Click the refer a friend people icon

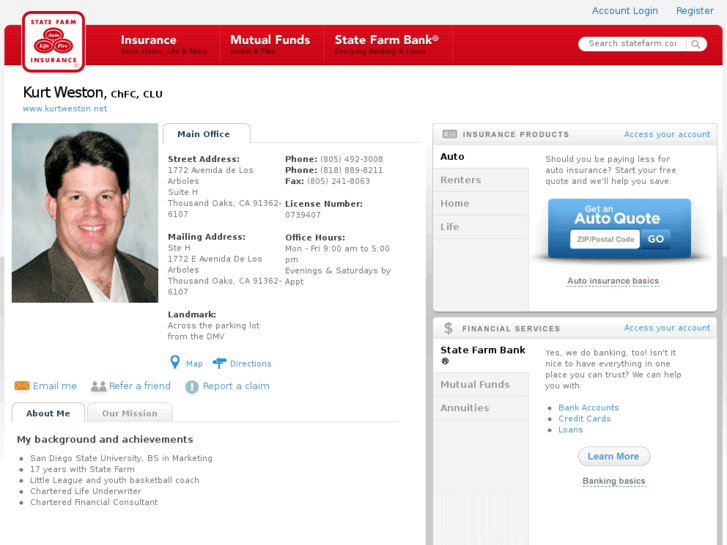(x=98, y=386)
